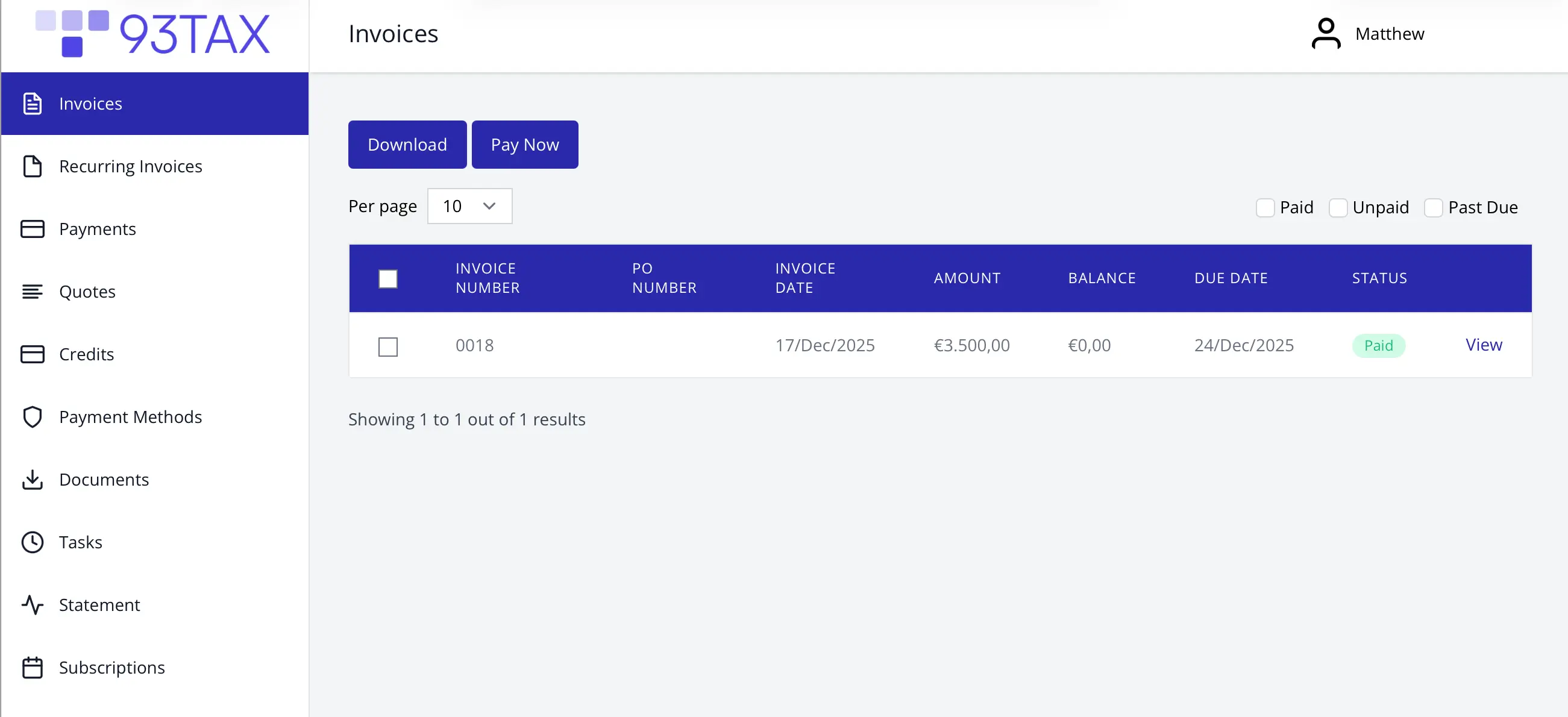Click the Download button

(x=407, y=144)
